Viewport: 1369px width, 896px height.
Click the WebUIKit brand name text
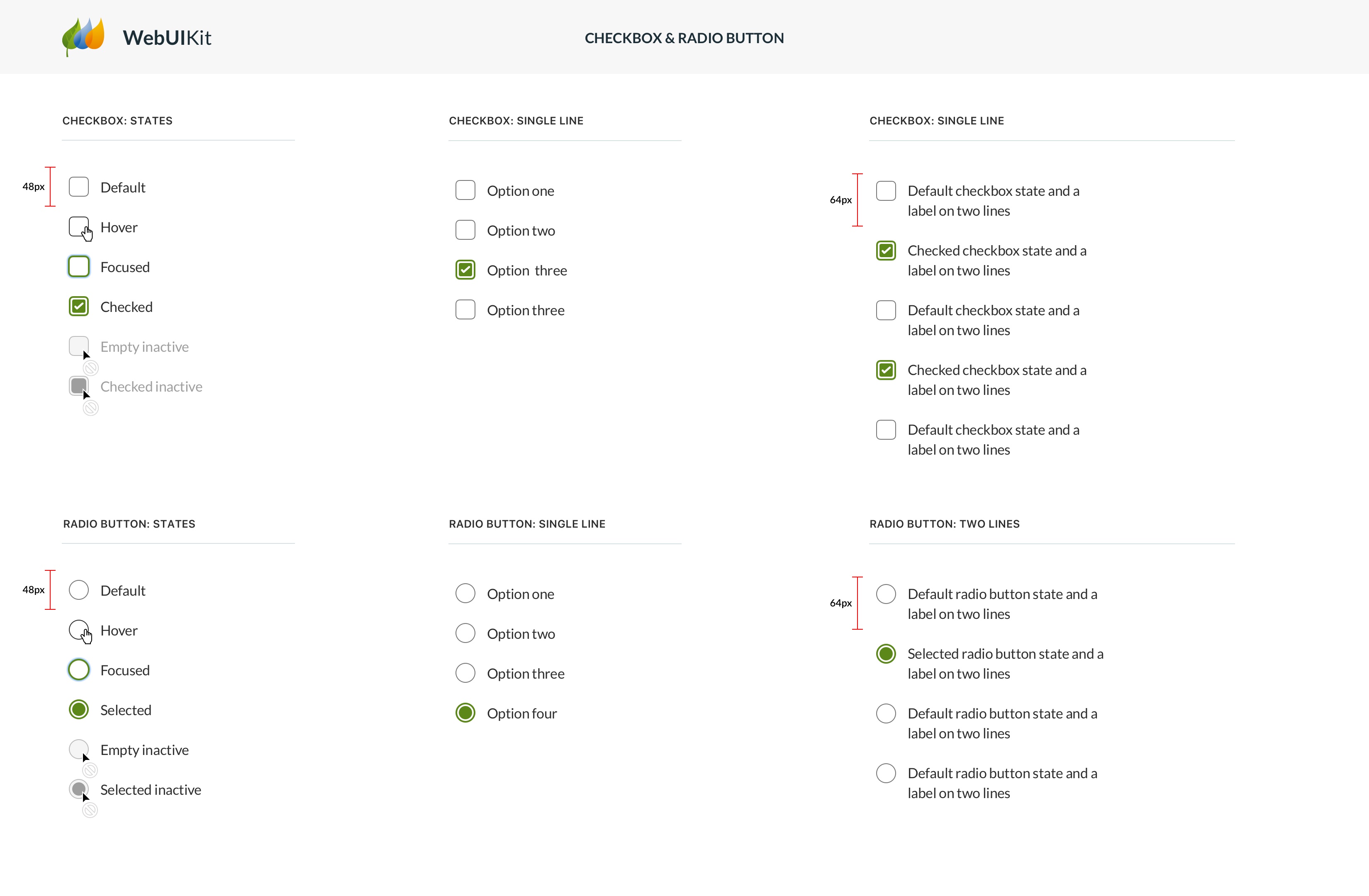167,38
